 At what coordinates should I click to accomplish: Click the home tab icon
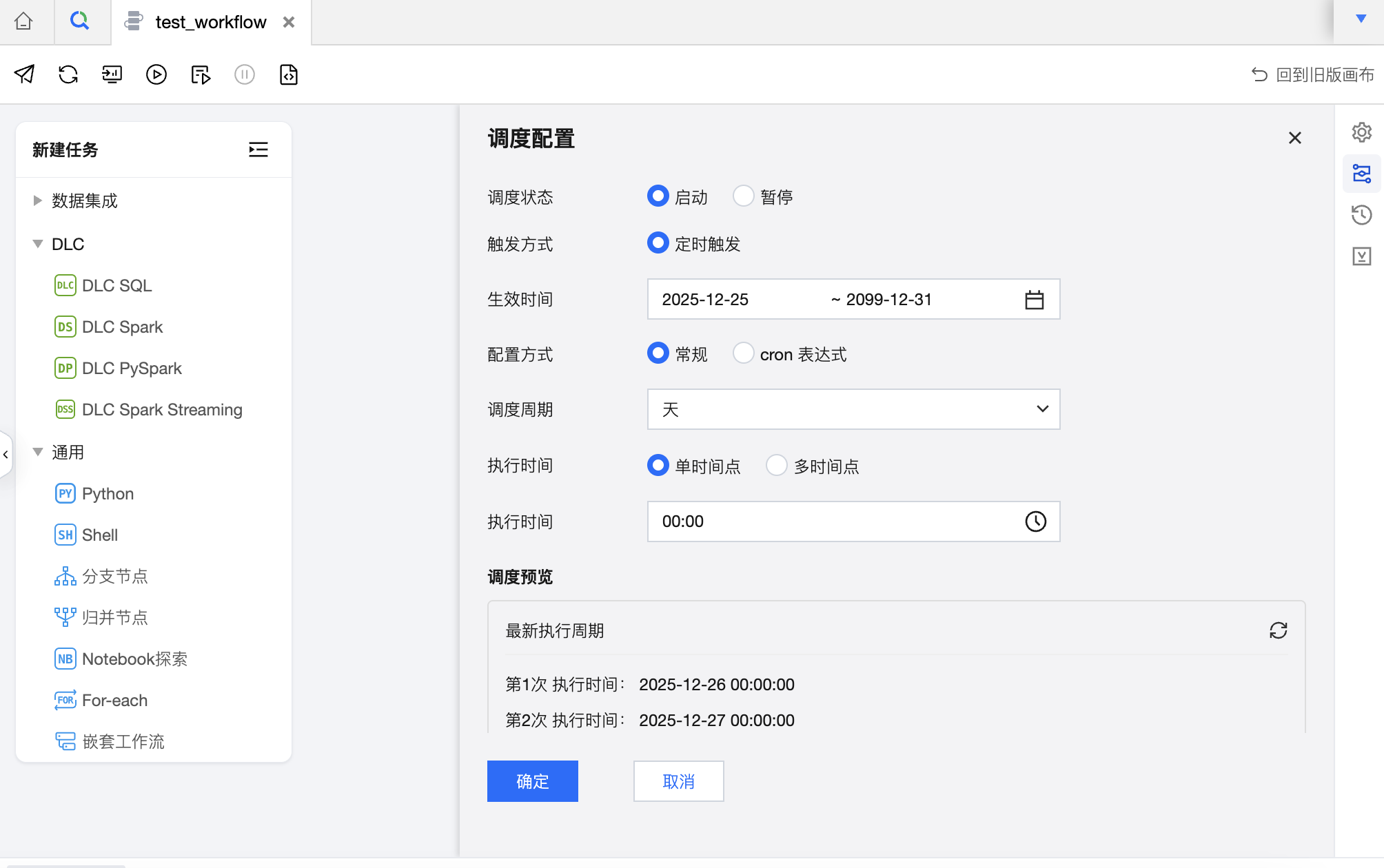[23, 22]
